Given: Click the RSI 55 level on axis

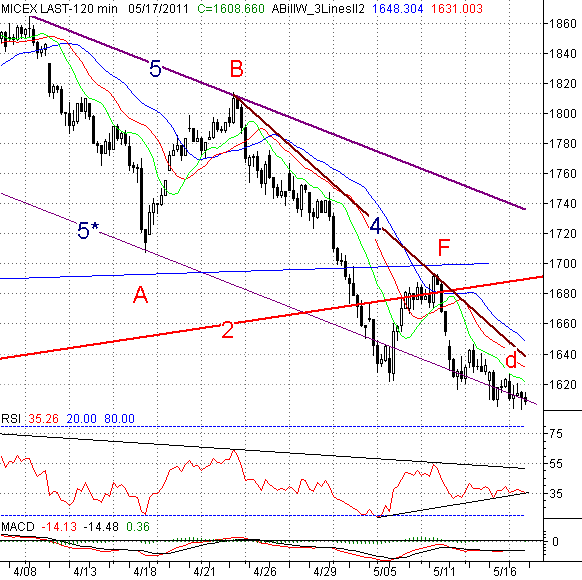Looking at the screenshot, I should point(555,464).
